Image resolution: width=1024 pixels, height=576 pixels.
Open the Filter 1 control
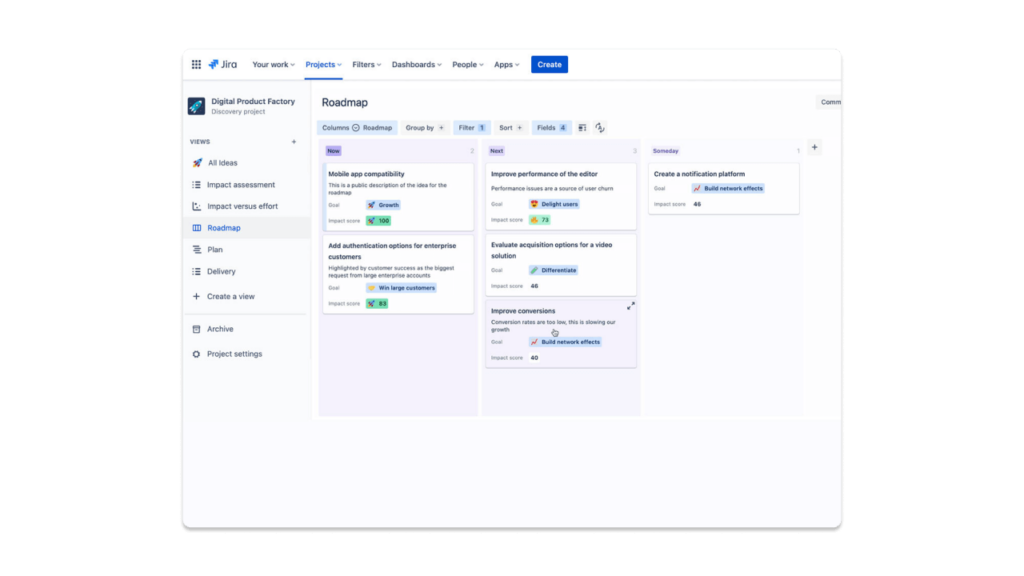coord(472,128)
